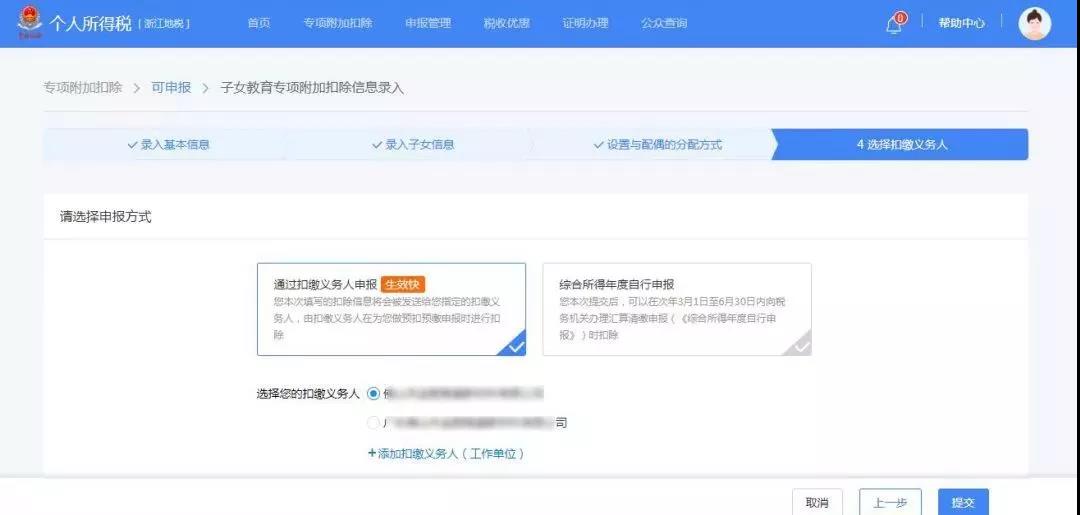Go to 申报管理 menu item
Viewport: 1080px width, 515px height.
[428, 23]
